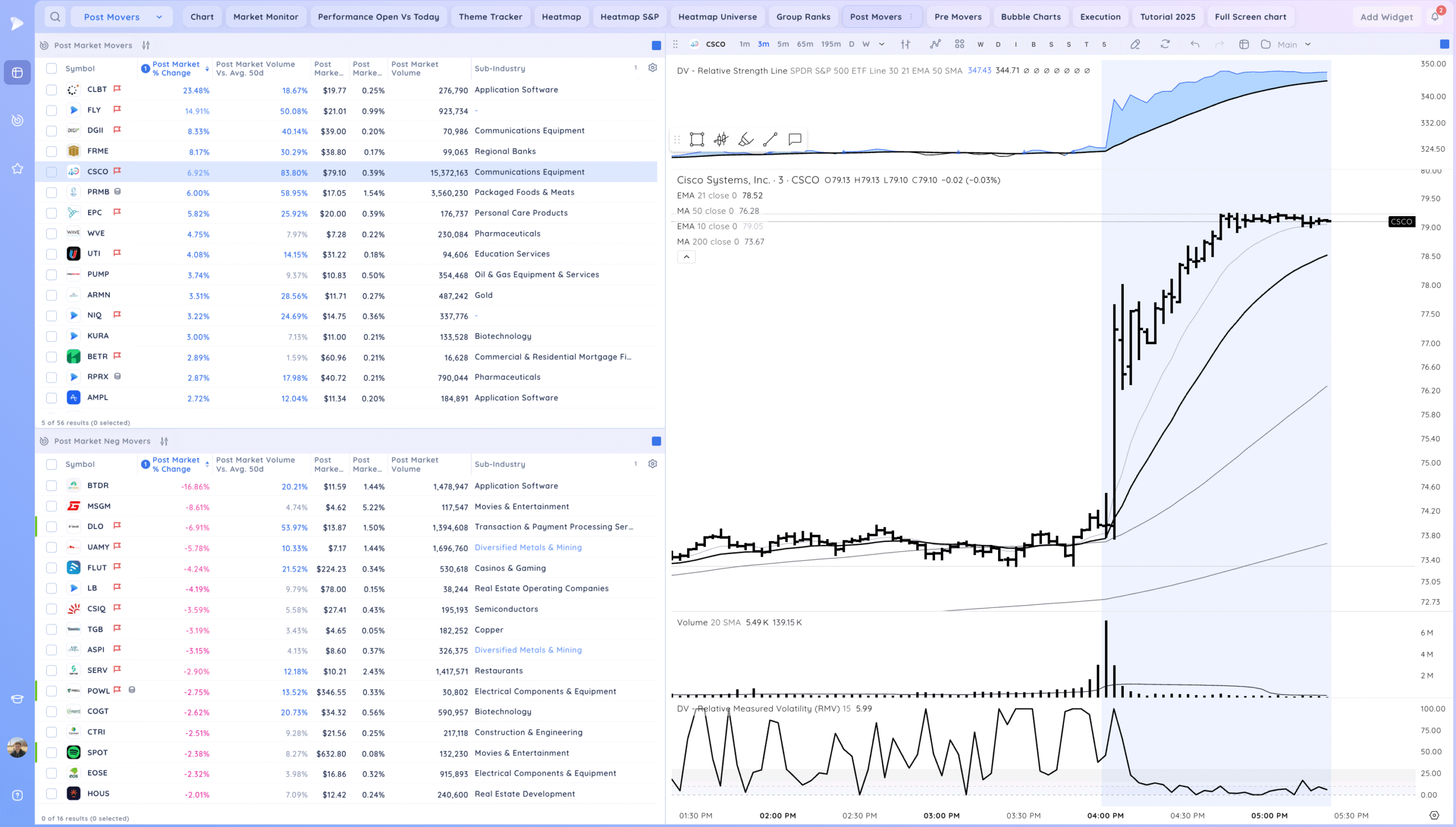Screen dimensions: 1456x827
Task: Switch to the Heatmap S&P tab
Action: coord(629,17)
